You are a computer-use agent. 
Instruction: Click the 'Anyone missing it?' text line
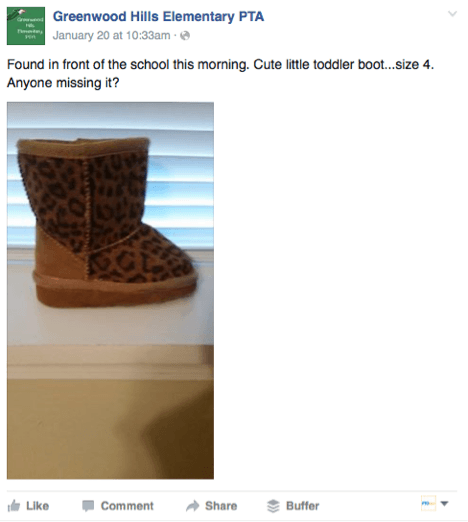[x=63, y=83]
